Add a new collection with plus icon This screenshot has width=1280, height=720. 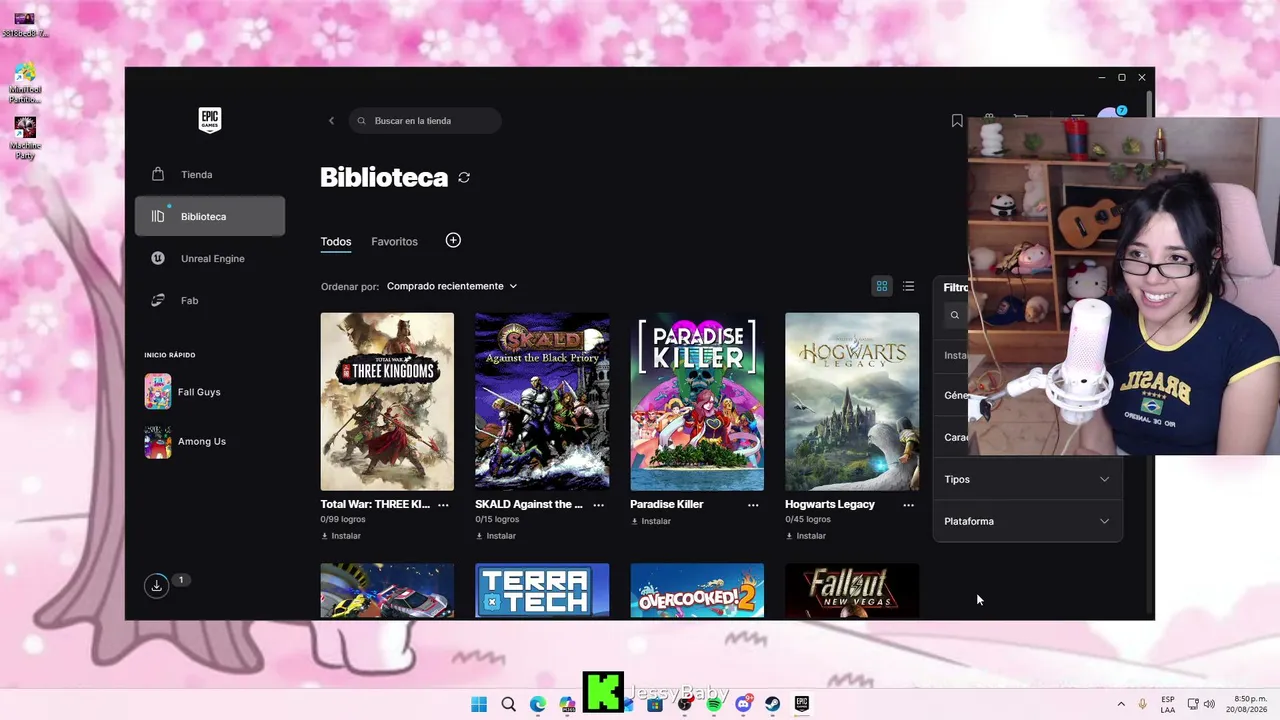453,240
